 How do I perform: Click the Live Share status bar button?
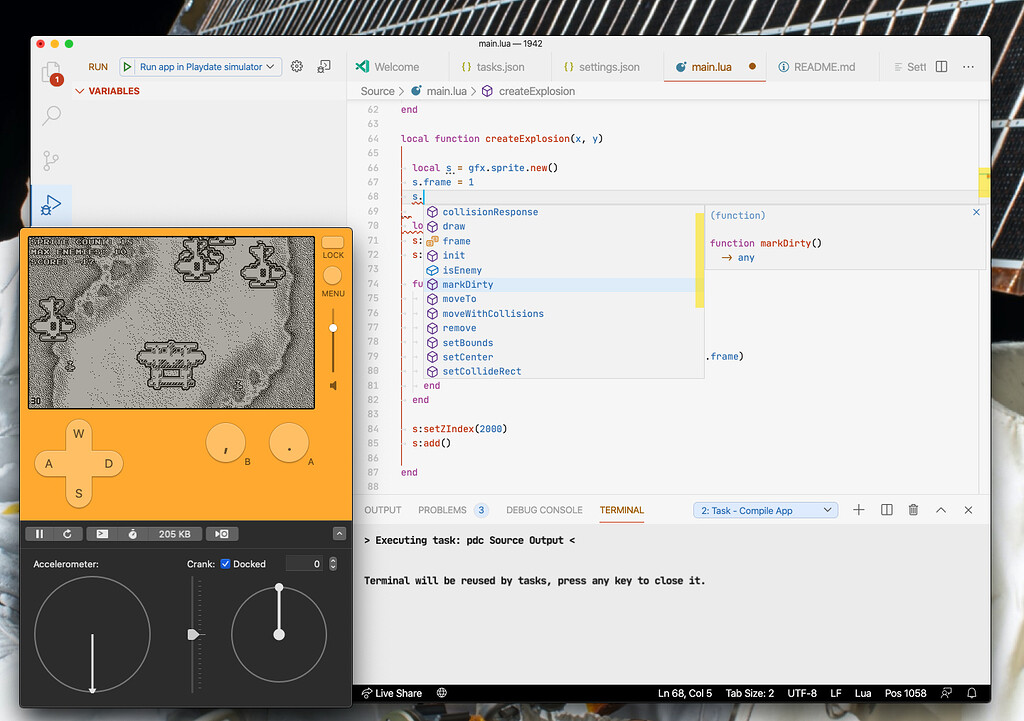[392, 693]
